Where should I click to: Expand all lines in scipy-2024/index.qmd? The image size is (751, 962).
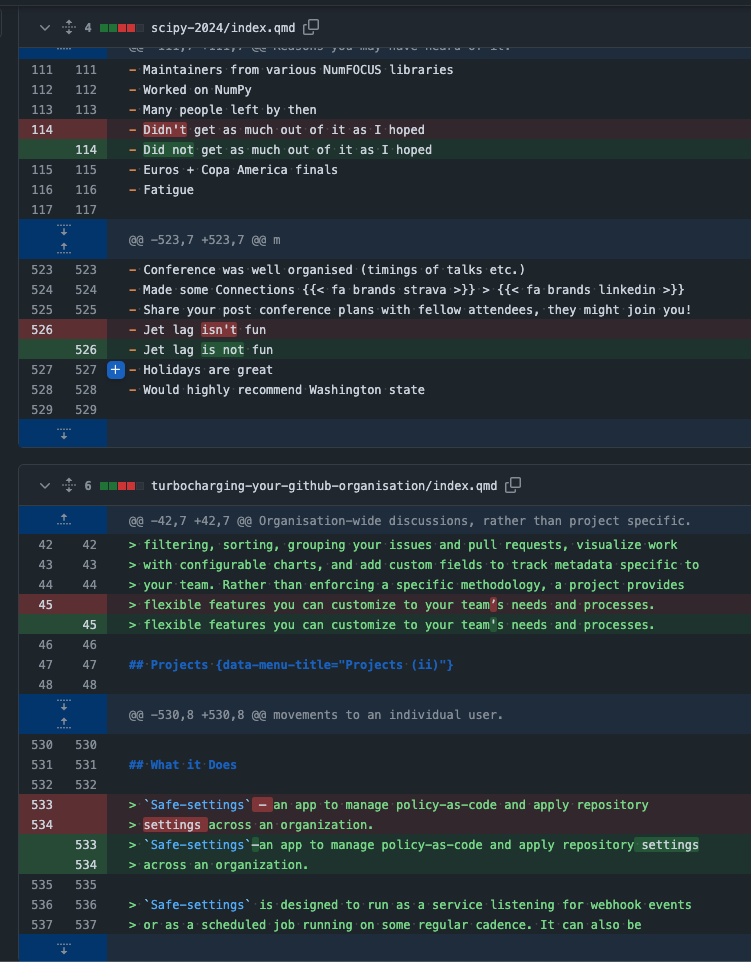68,28
